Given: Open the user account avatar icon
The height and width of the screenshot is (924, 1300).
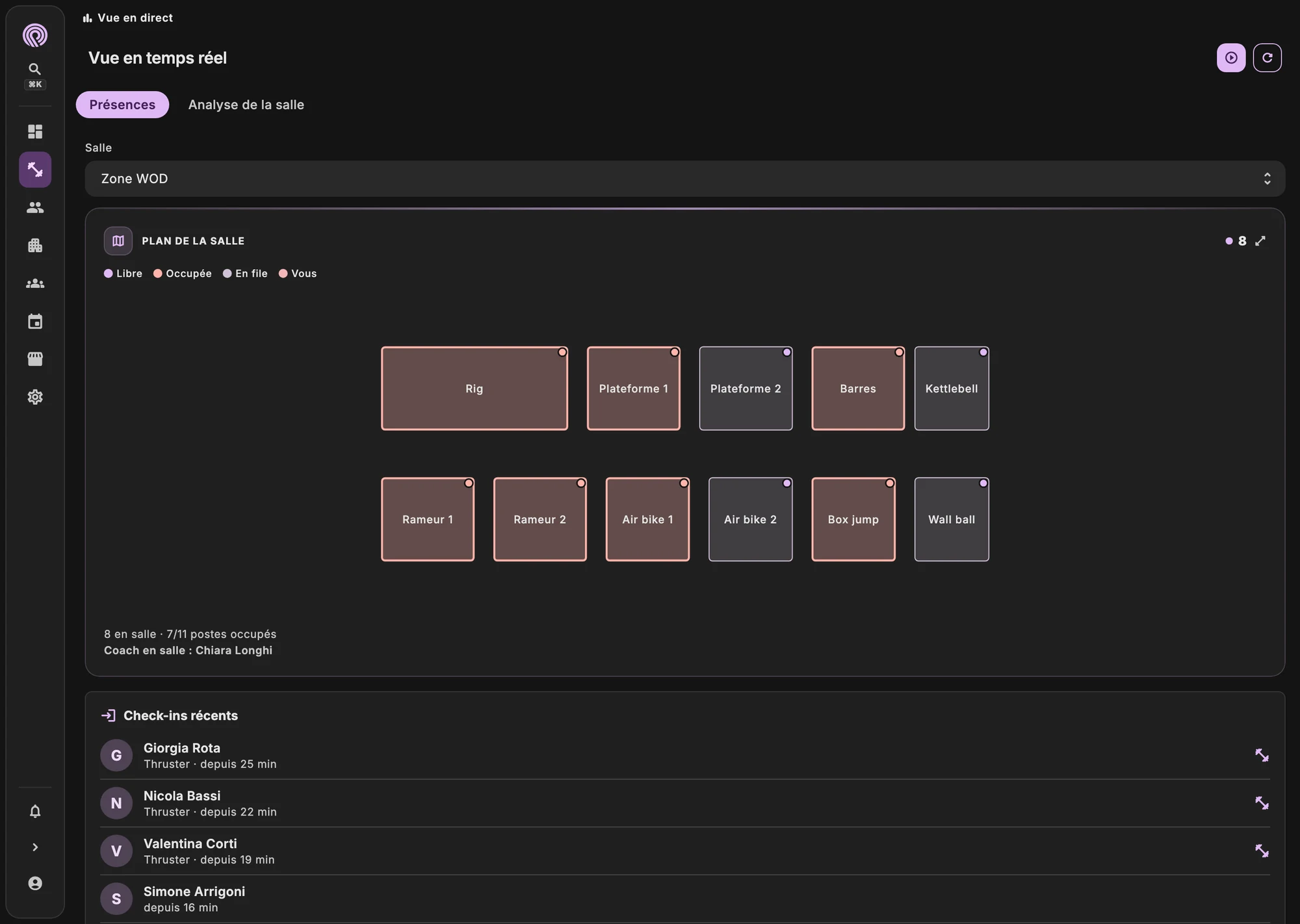Looking at the screenshot, I should 35,883.
